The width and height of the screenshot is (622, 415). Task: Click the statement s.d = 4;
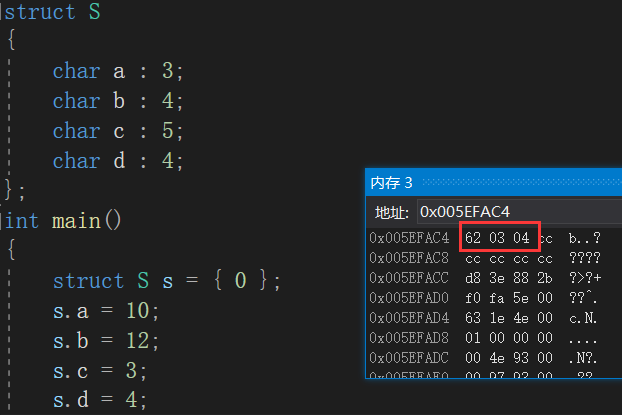tap(100, 400)
